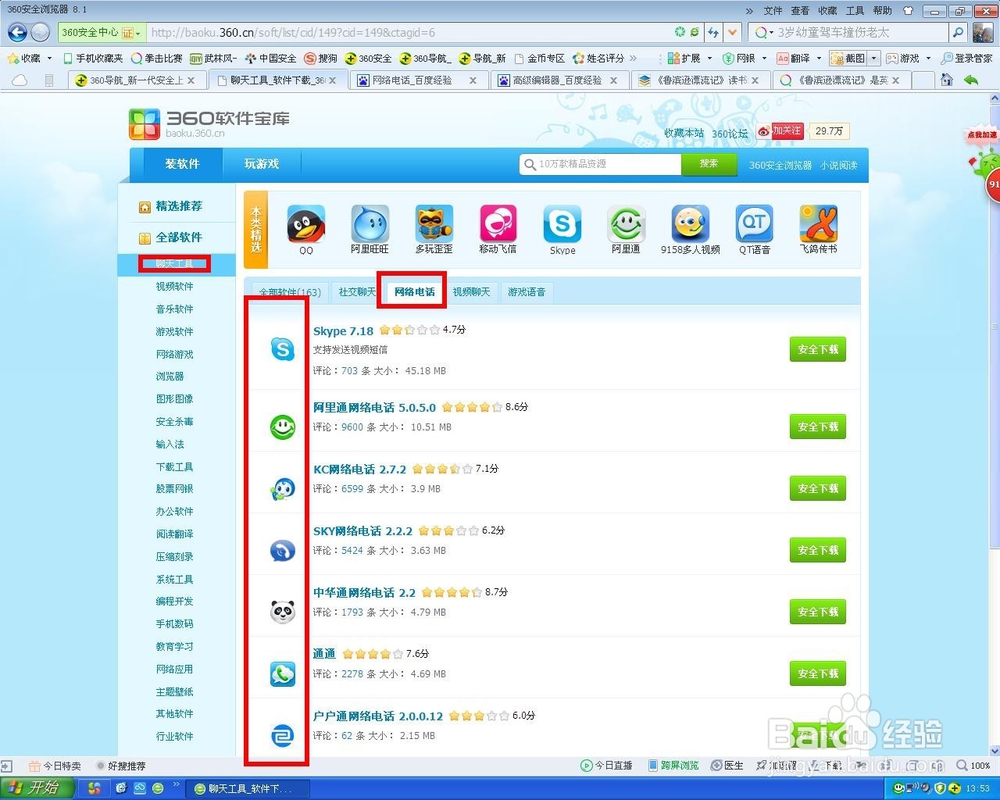Viewport: 1000px width, 800px height.
Task: Open the 多玩歪歪 featured app icon
Action: point(434,224)
